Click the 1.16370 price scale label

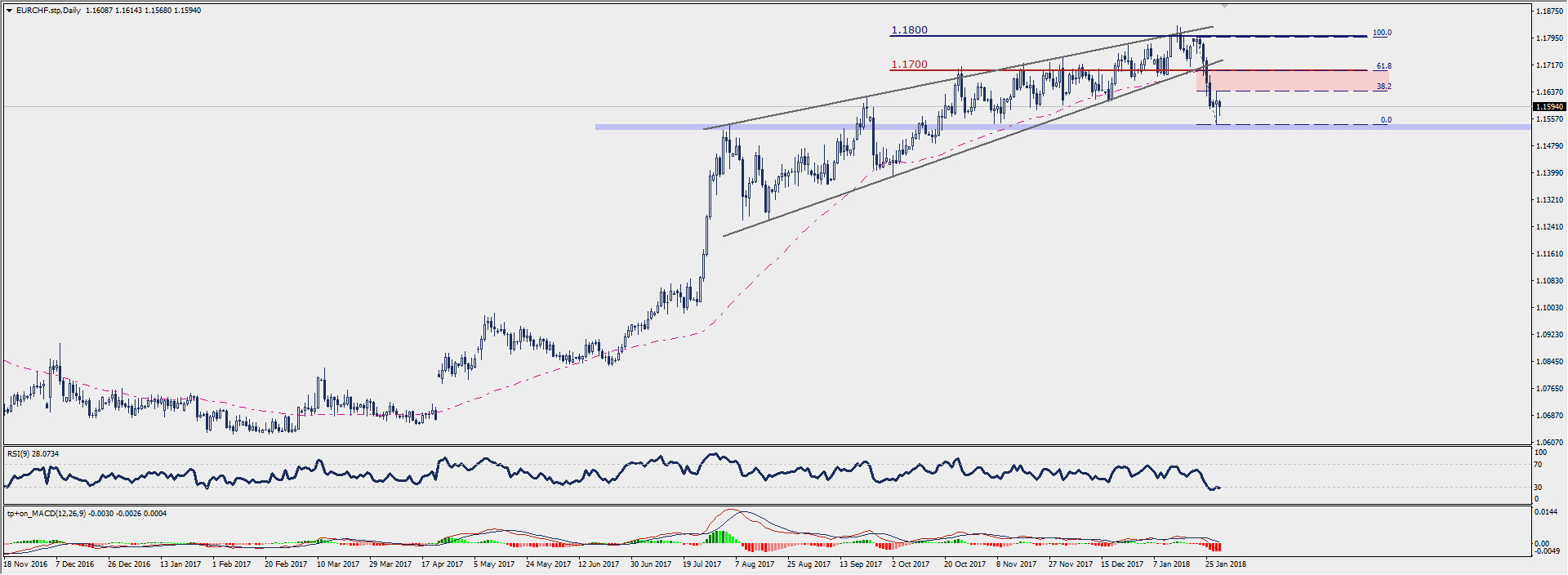coord(1549,92)
